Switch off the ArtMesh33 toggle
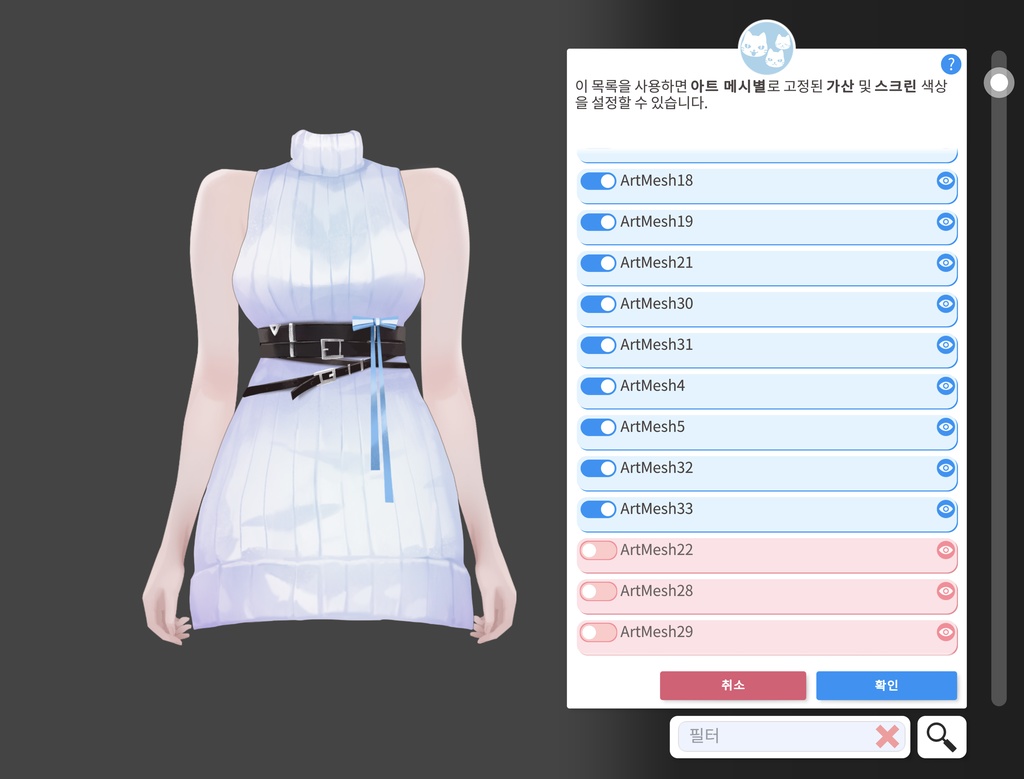Screen dimensions: 1024x779 [x=598, y=509]
